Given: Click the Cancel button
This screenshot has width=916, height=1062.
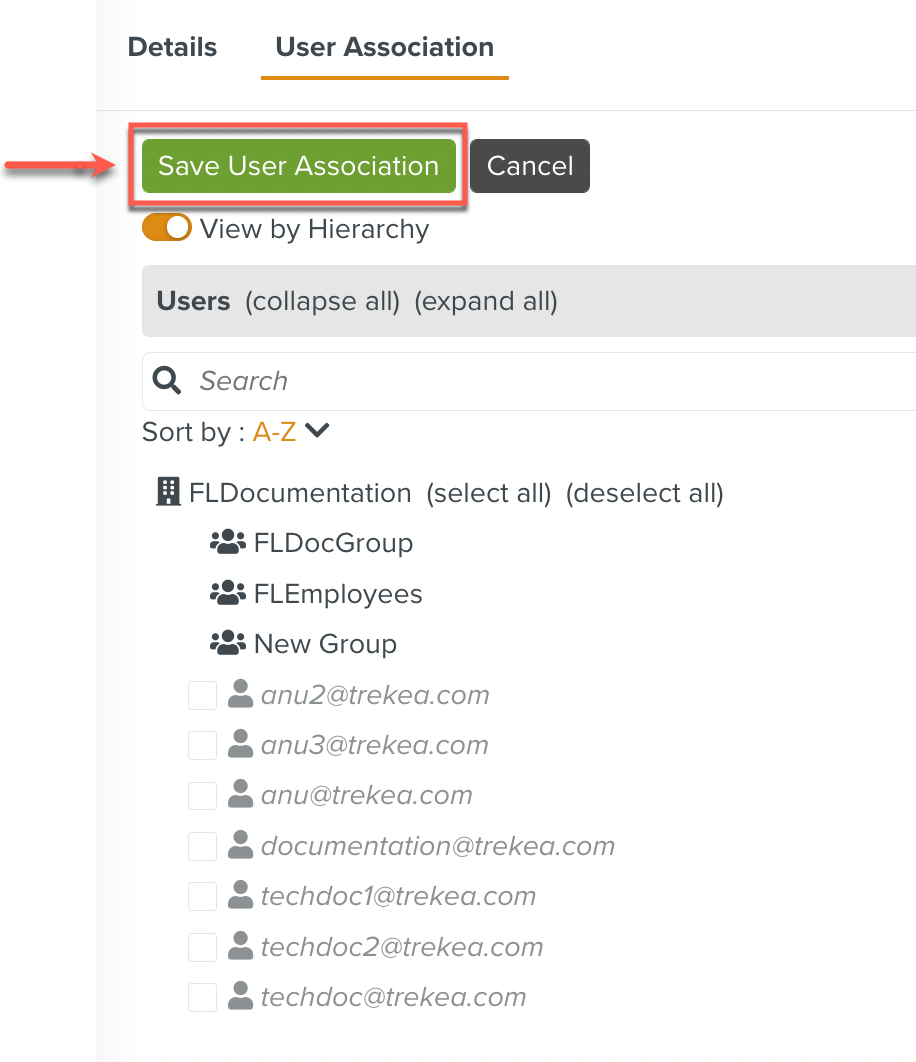Looking at the screenshot, I should (530, 166).
